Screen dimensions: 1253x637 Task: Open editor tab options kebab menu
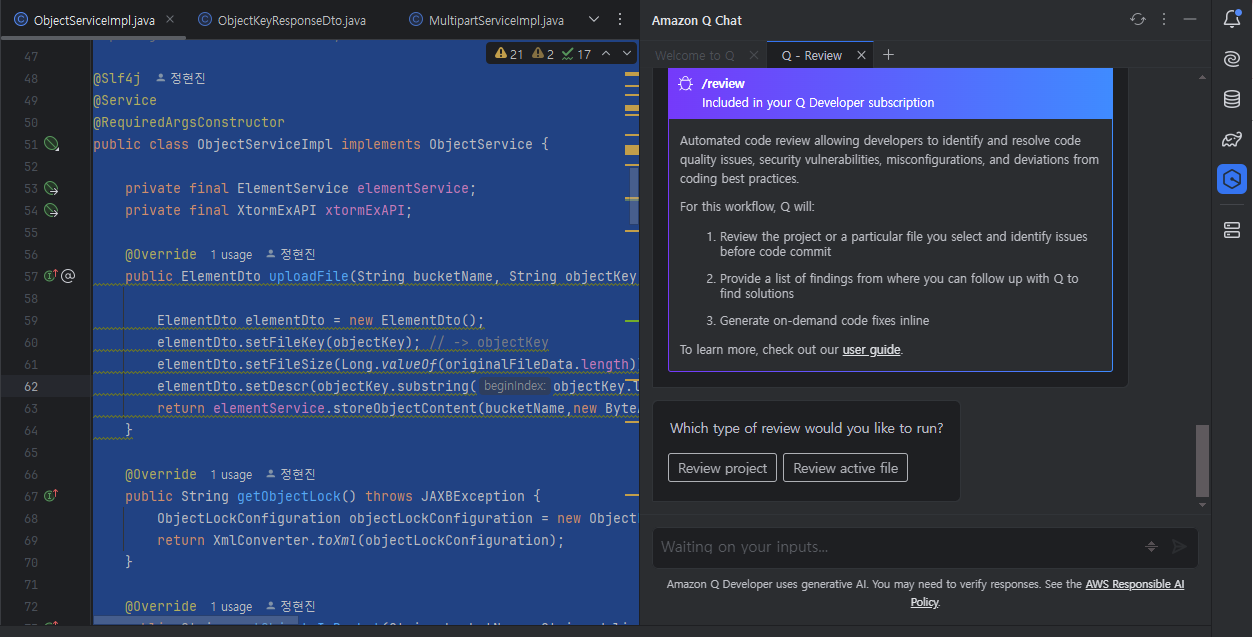620,20
